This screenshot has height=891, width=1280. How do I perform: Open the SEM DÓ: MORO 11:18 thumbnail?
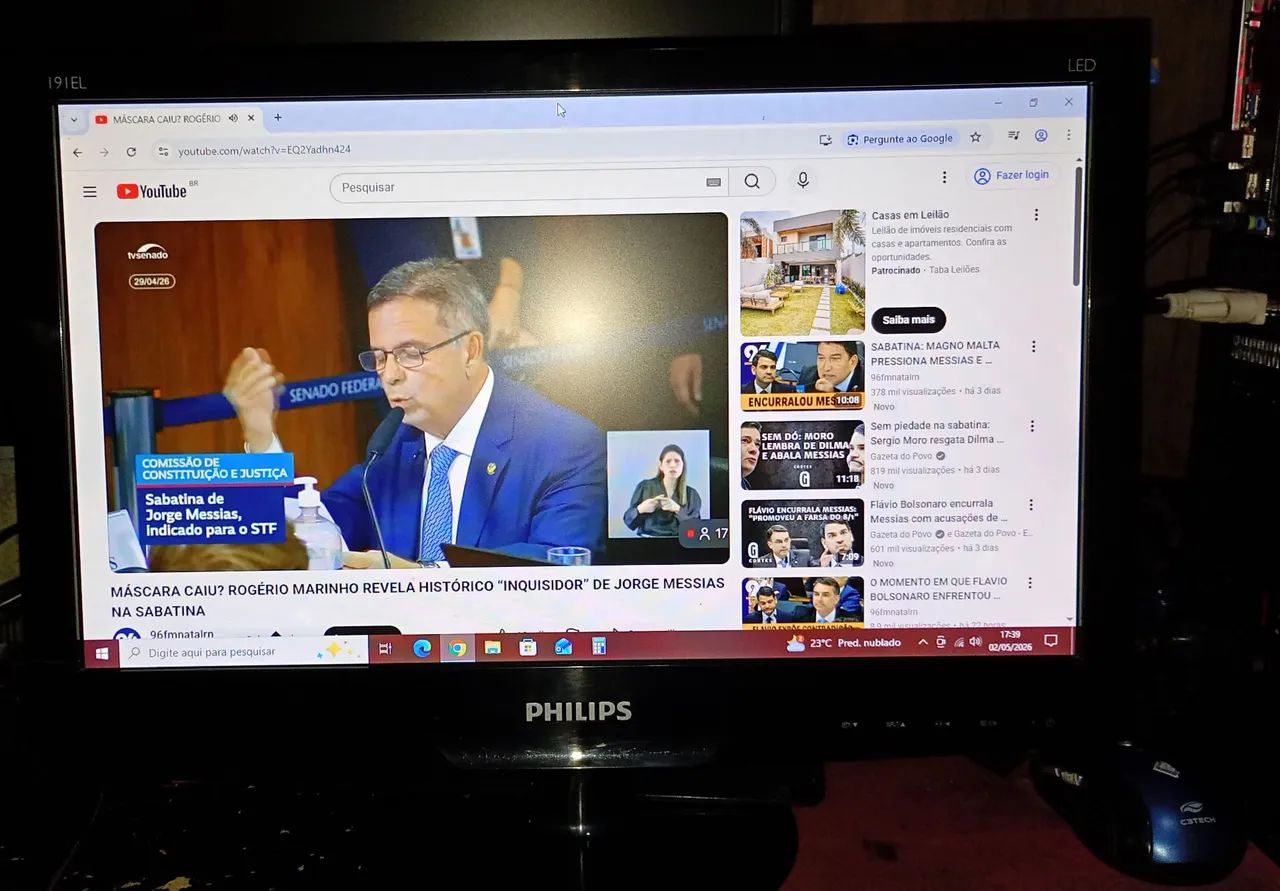(802, 455)
